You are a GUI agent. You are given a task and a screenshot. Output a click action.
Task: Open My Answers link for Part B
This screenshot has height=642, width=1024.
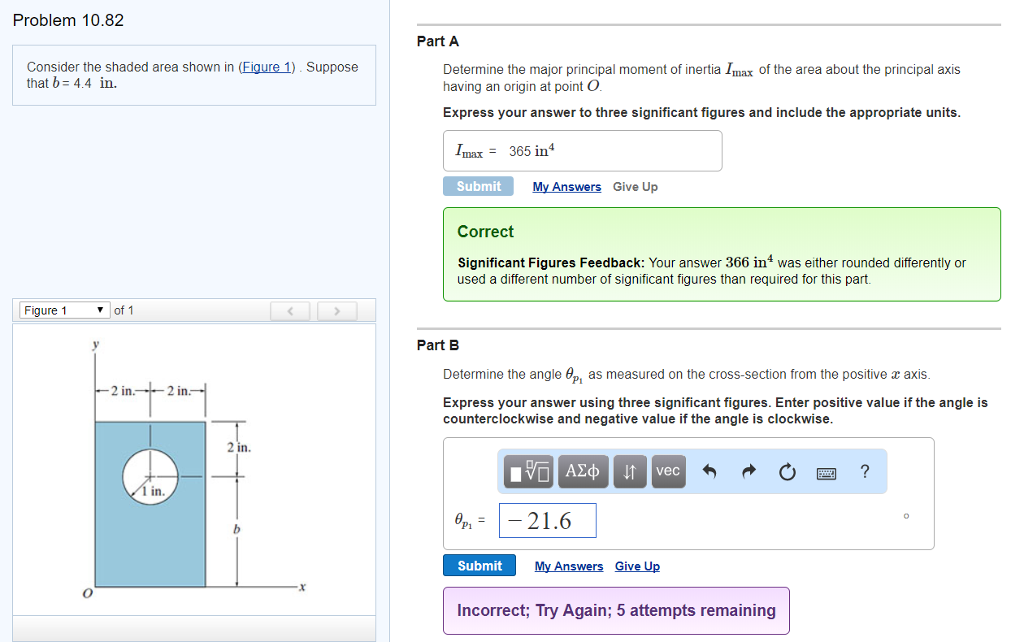569,567
